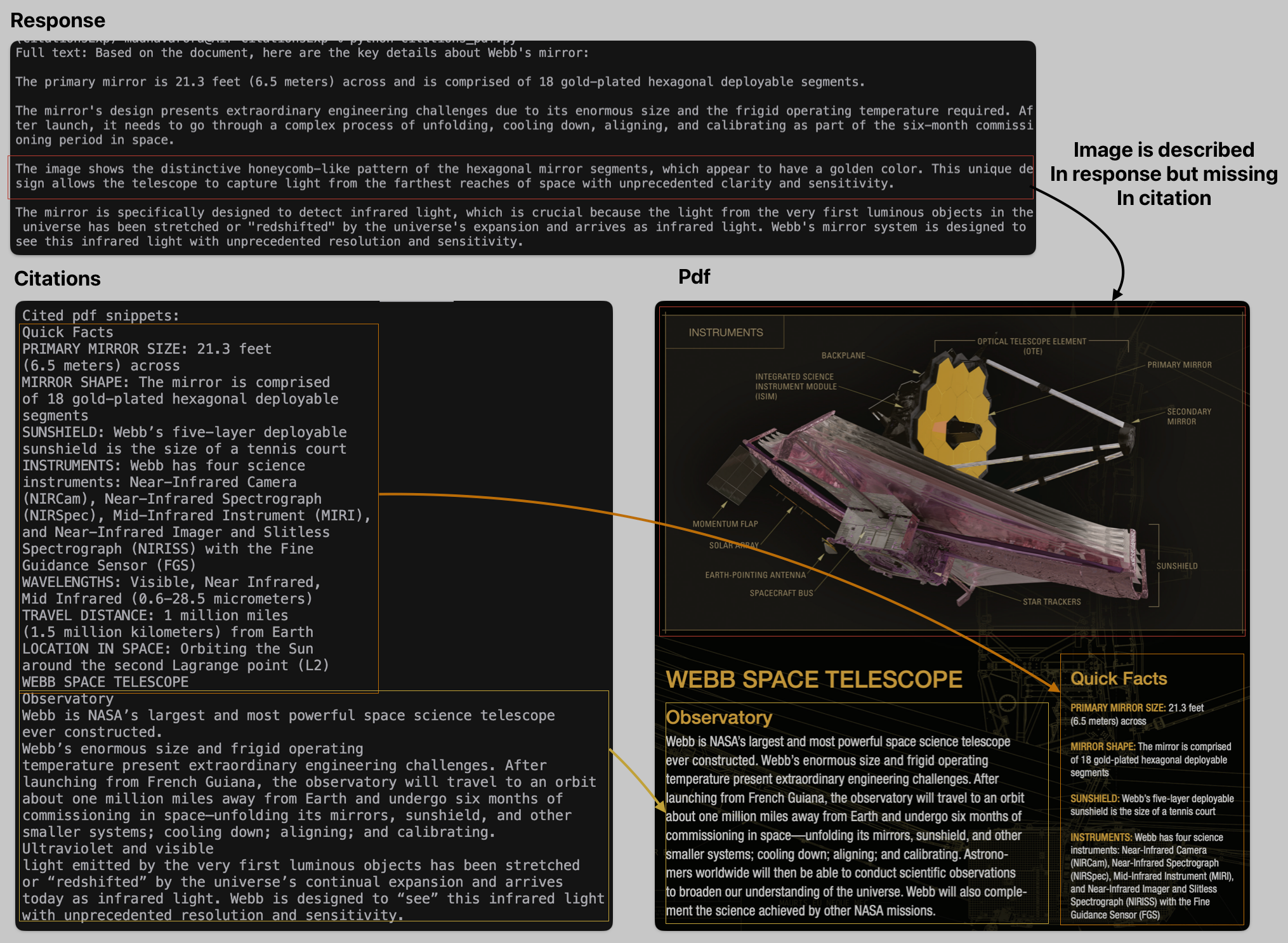Viewport: 1288px width, 943px height.
Task: Click "INSTRUMENTS: Webb has four science" in Citations panel
Action: coord(164,465)
